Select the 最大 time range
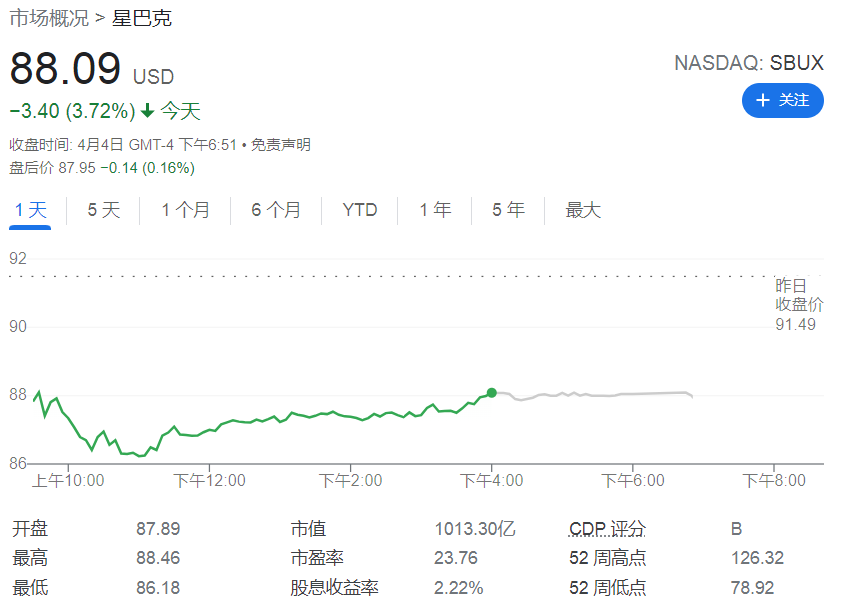 pos(583,210)
